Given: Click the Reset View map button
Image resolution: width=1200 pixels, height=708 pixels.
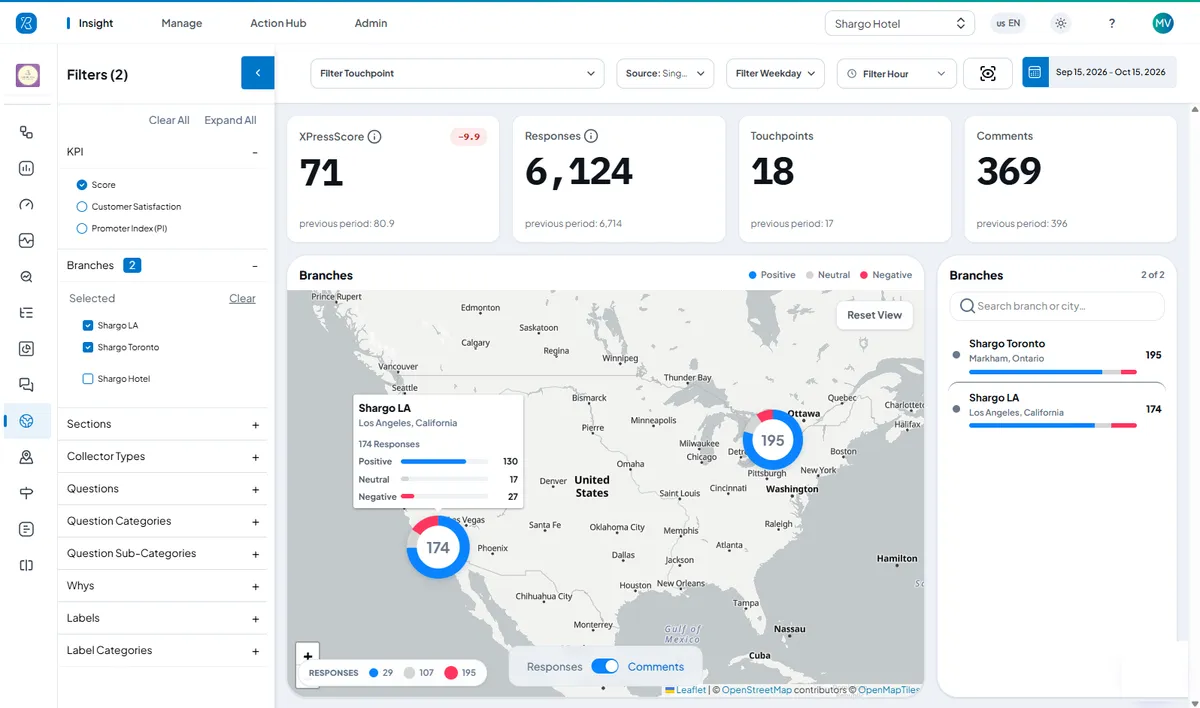Looking at the screenshot, I should (x=875, y=315).
